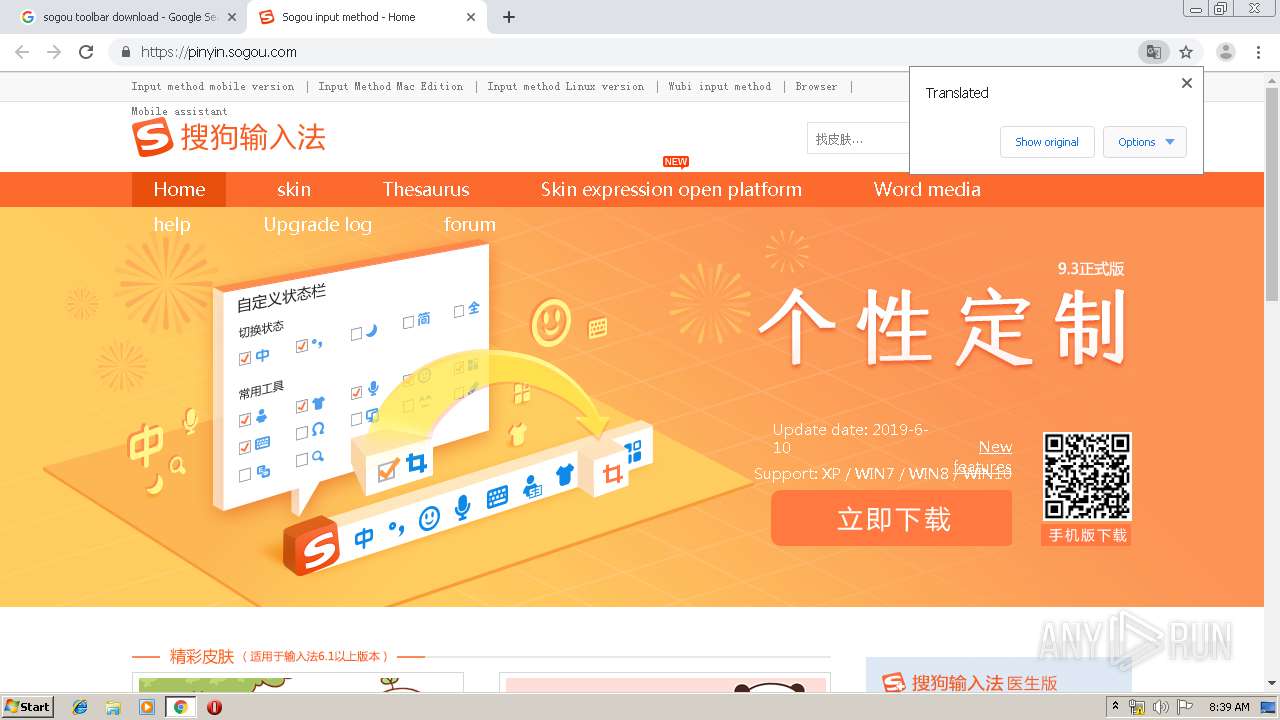This screenshot has height=720, width=1280.
Task: Show hidden system tray icons
Action: [x=1115, y=707]
